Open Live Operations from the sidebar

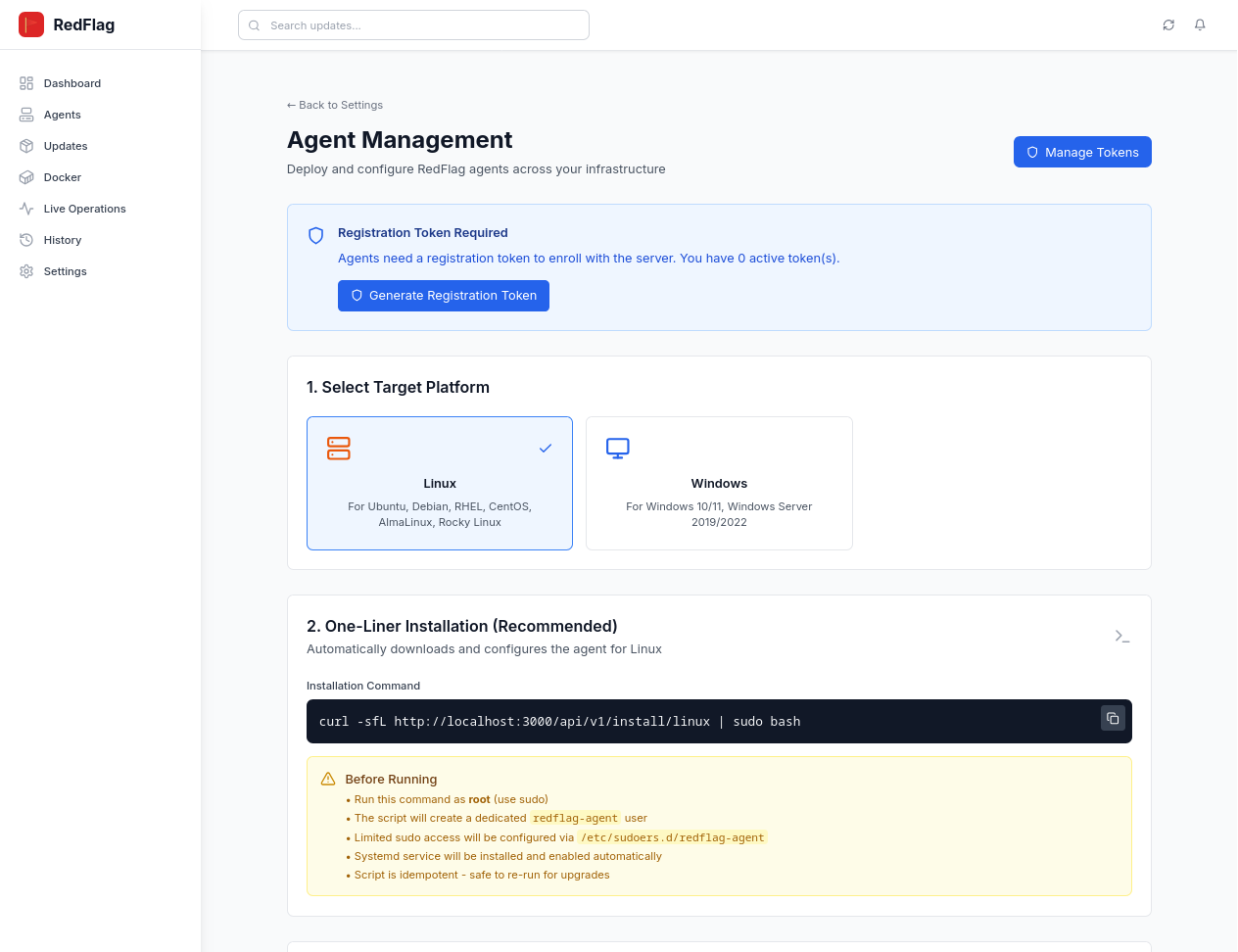(84, 209)
